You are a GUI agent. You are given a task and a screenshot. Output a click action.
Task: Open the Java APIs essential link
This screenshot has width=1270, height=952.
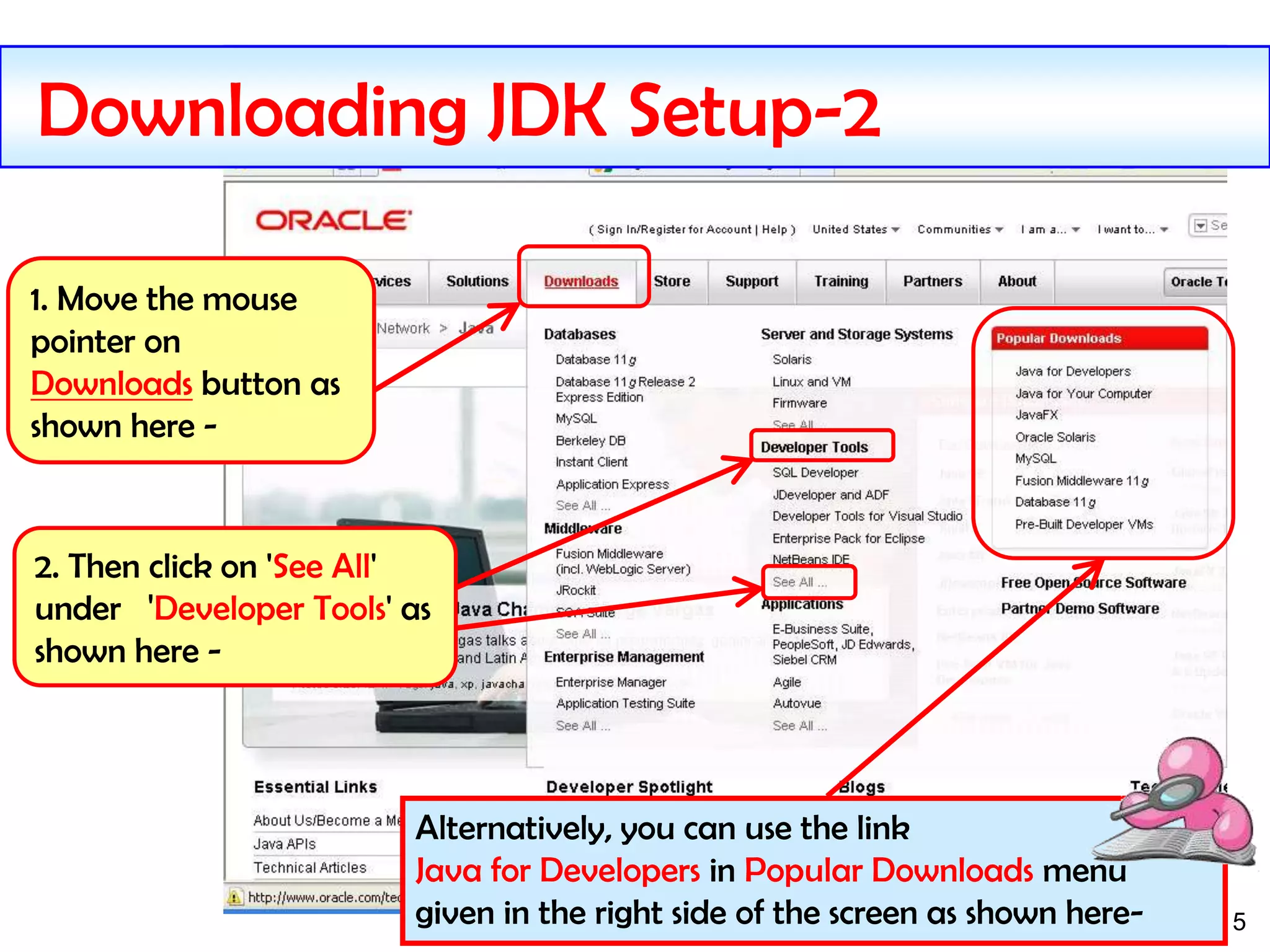pyautogui.click(x=285, y=844)
